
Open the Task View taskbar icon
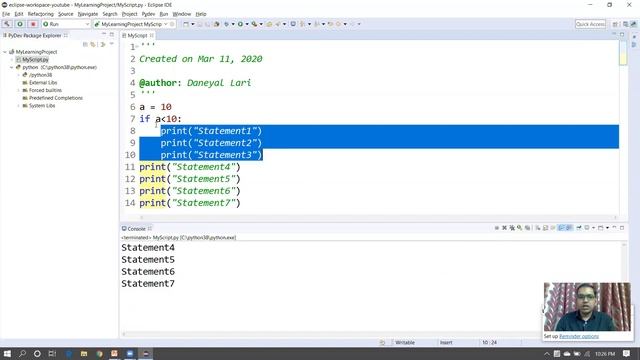pos(52,353)
